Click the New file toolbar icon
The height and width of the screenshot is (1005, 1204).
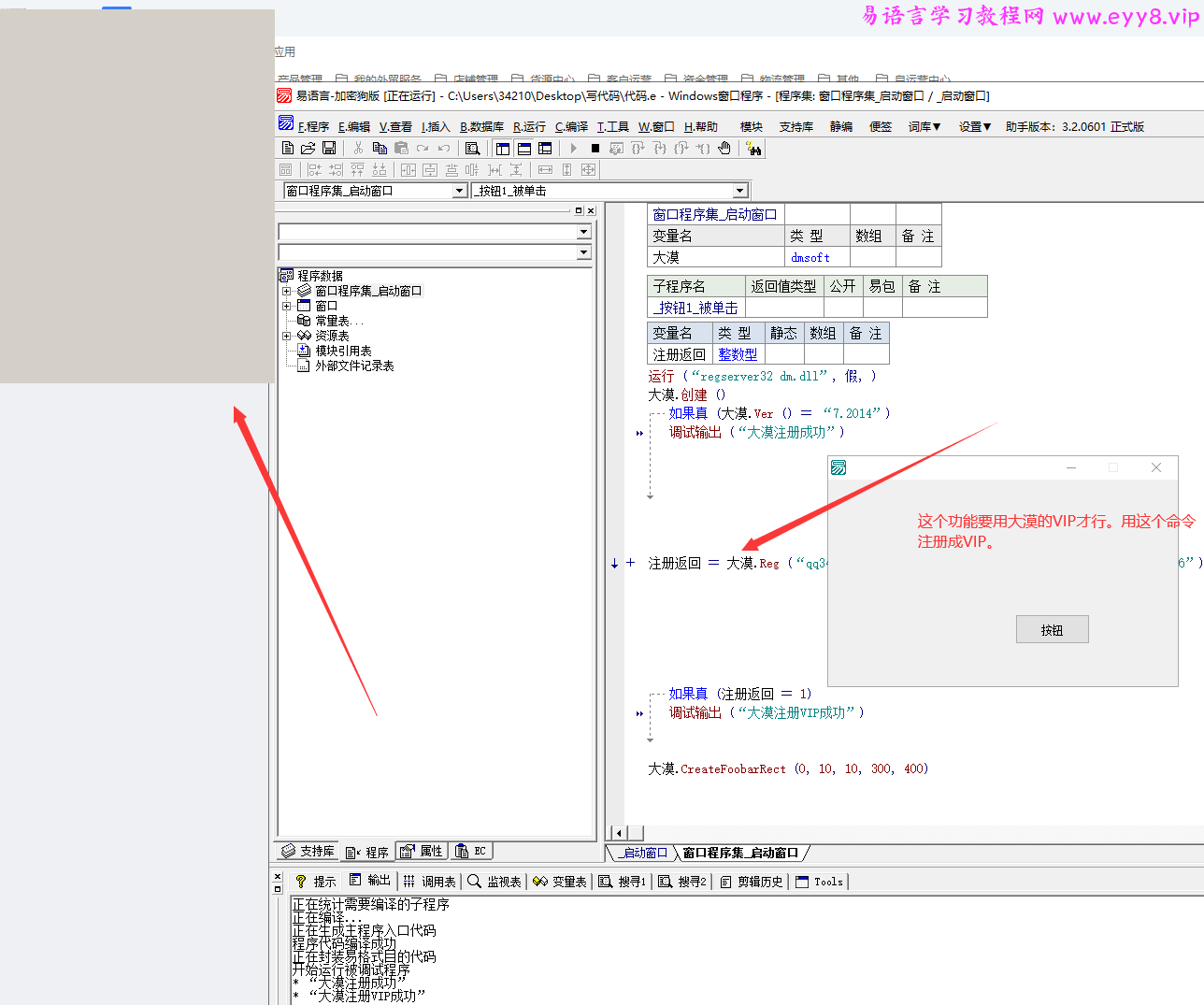pos(288,148)
